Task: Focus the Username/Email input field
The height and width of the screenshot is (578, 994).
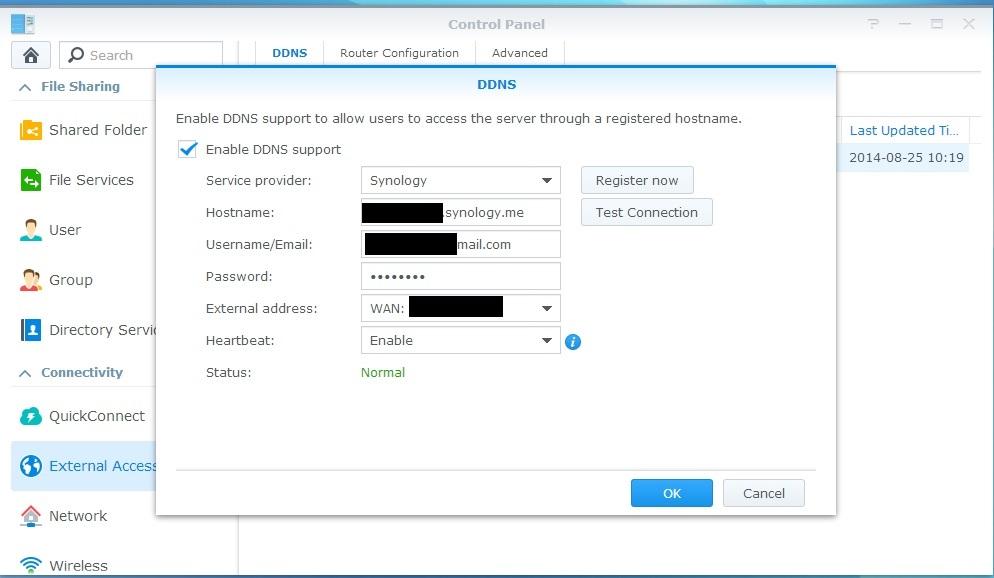Action: pyautogui.click(x=461, y=245)
